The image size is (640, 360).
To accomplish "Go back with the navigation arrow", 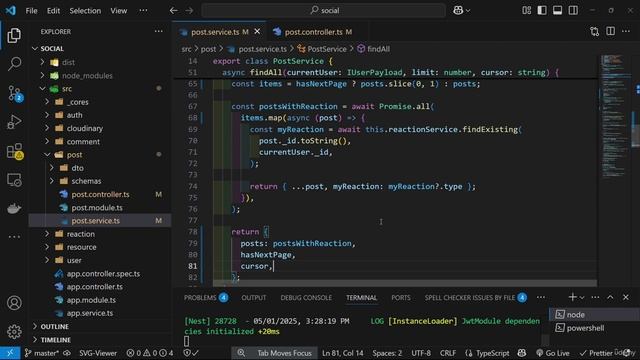I will (x=173, y=11).
